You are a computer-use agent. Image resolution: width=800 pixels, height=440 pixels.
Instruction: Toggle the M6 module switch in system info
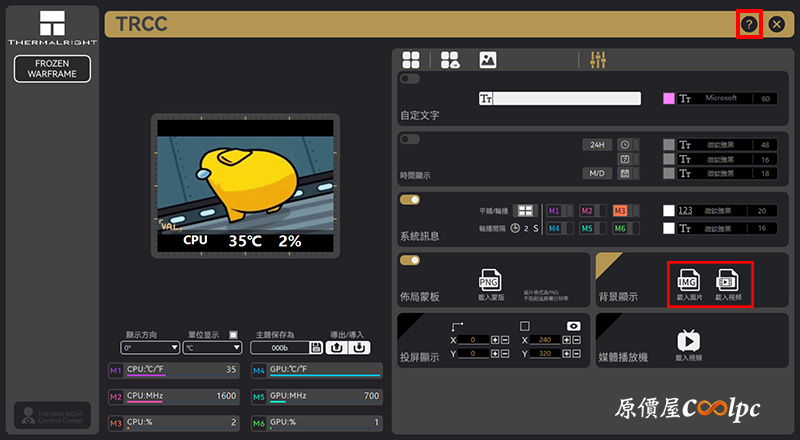click(626, 228)
